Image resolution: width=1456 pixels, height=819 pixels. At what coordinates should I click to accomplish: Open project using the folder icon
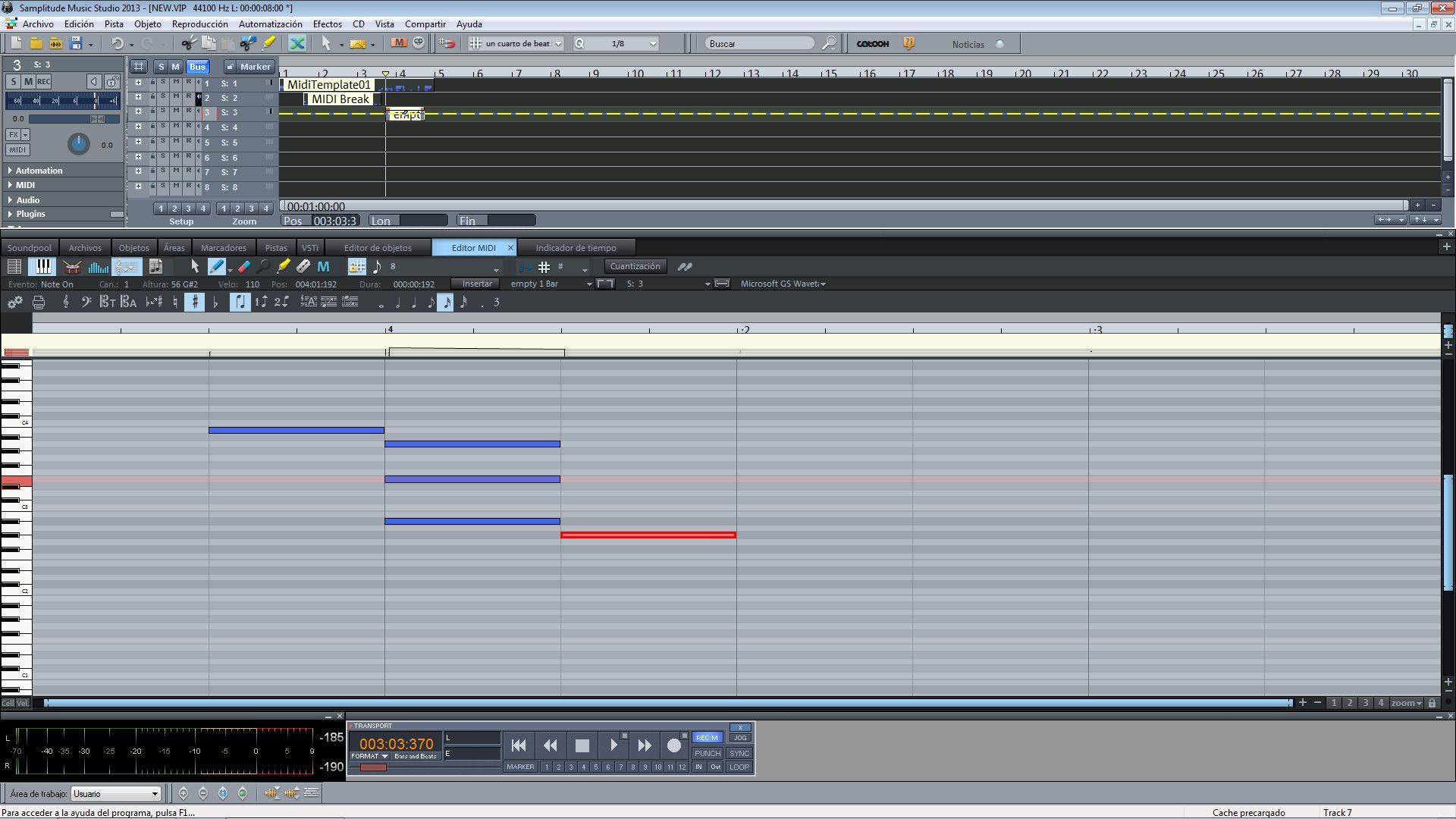tap(36, 44)
